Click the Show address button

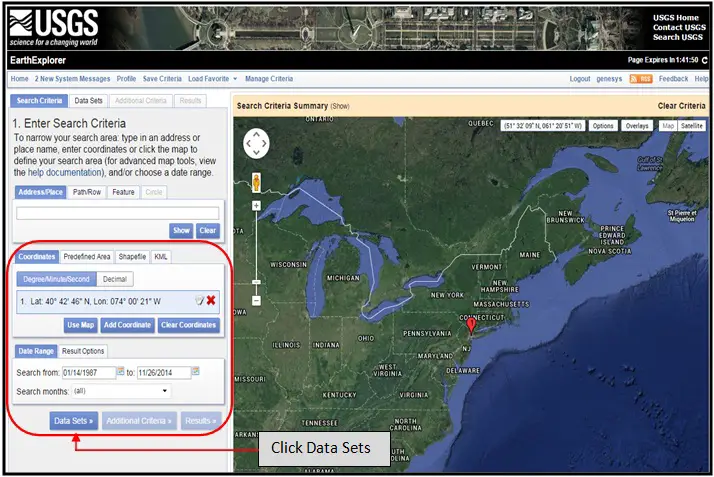point(181,230)
